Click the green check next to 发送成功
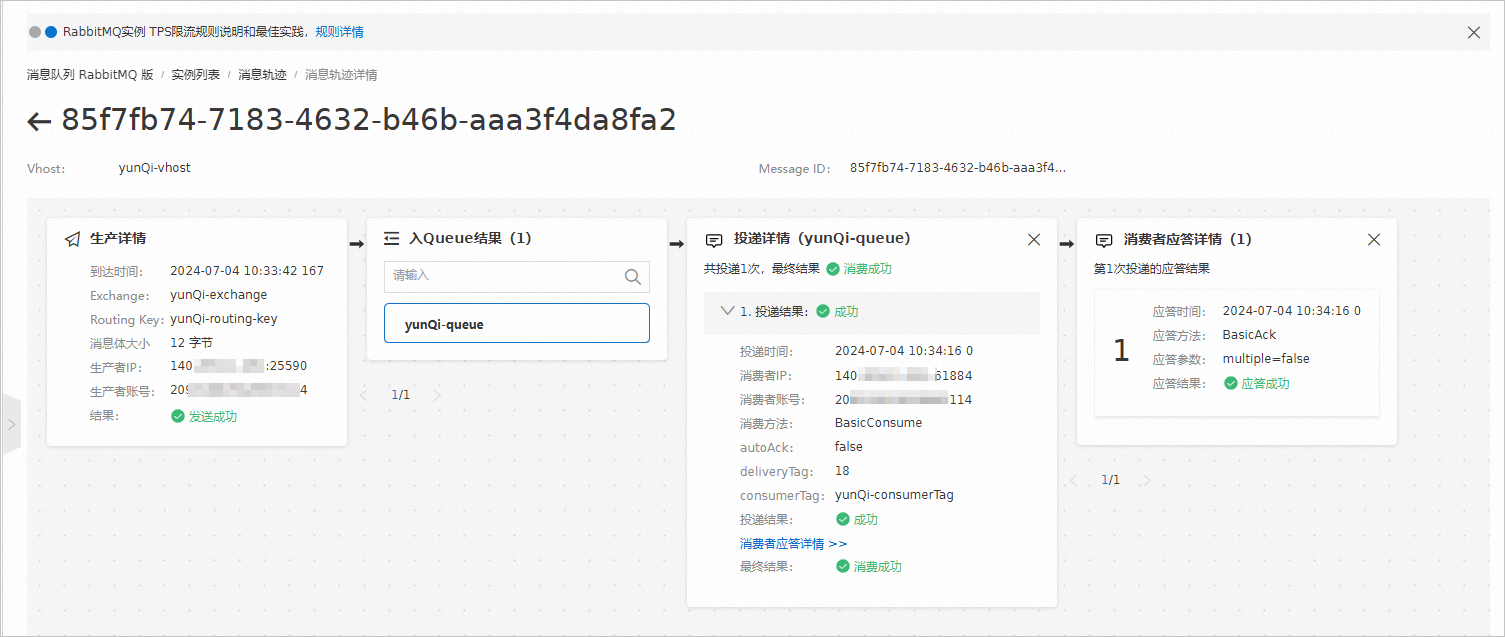The width and height of the screenshot is (1505, 637). coord(178,416)
